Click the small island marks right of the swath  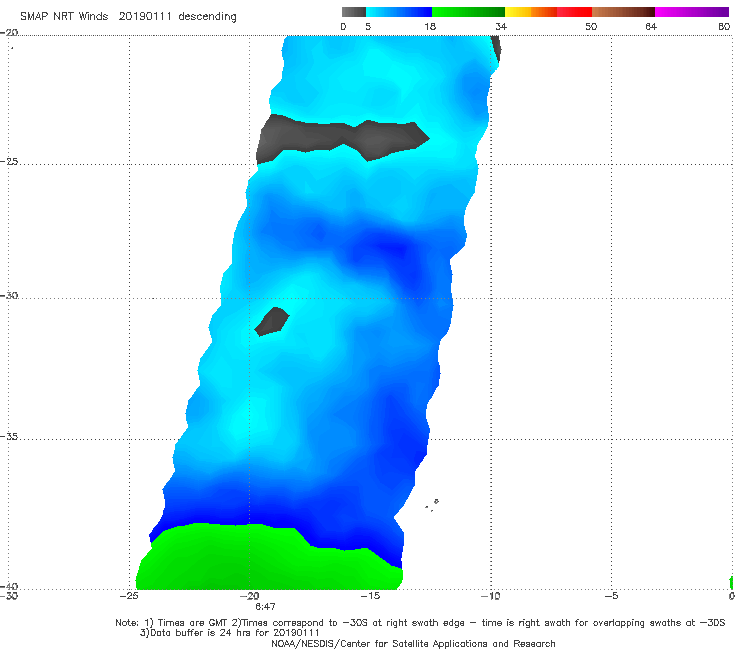pyautogui.click(x=432, y=505)
